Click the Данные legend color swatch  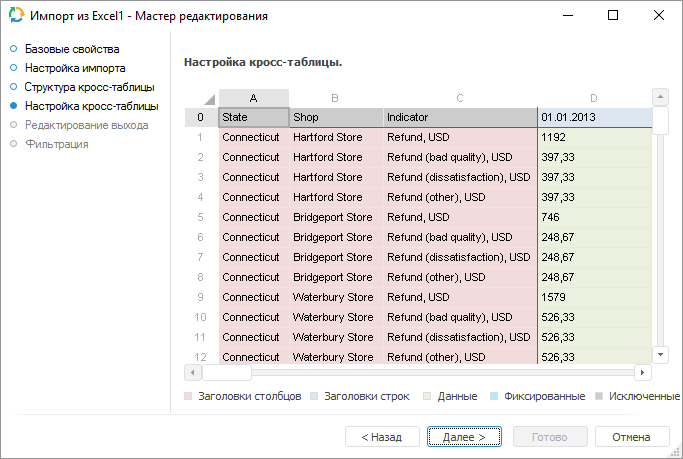[x=426, y=397]
